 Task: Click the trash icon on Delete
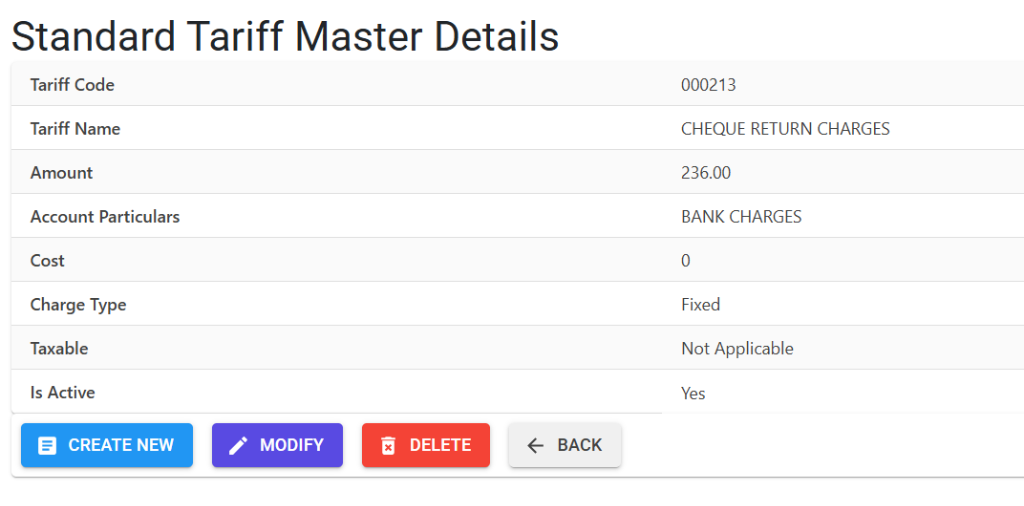(388, 446)
